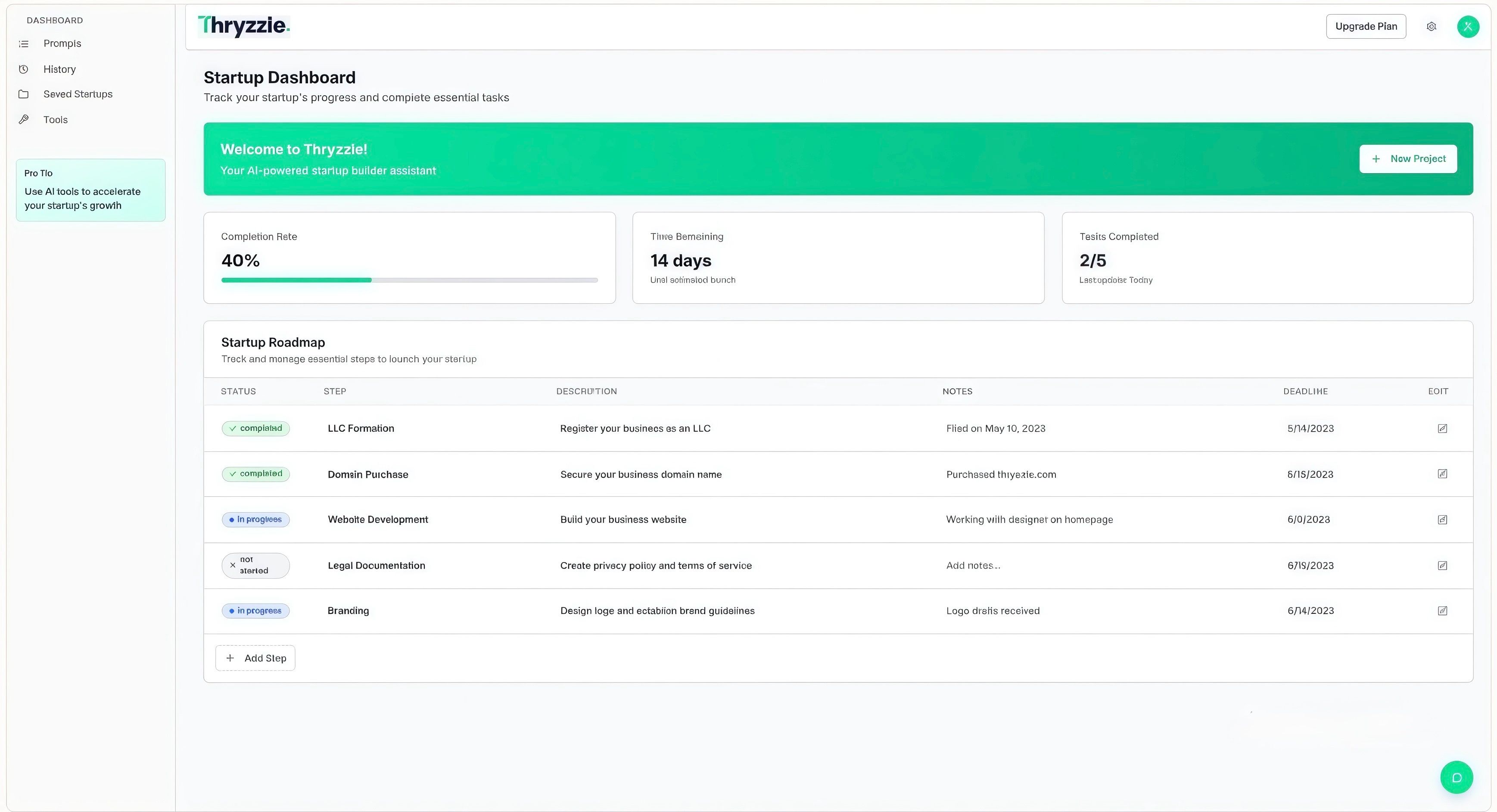Image resolution: width=1497 pixels, height=812 pixels.
Task: Create a New Project
Action: 1407,159
